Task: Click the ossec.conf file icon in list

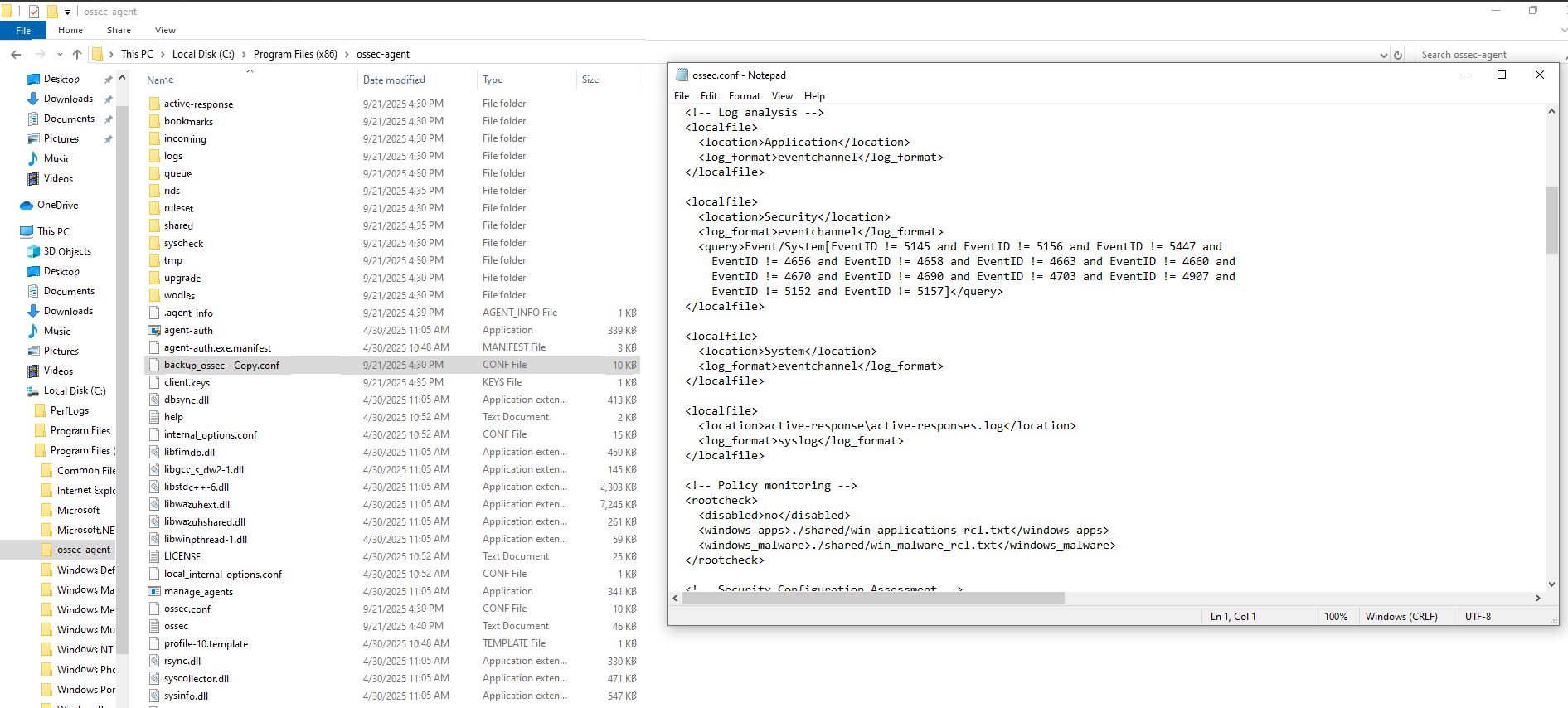Action: coord(154,609)
